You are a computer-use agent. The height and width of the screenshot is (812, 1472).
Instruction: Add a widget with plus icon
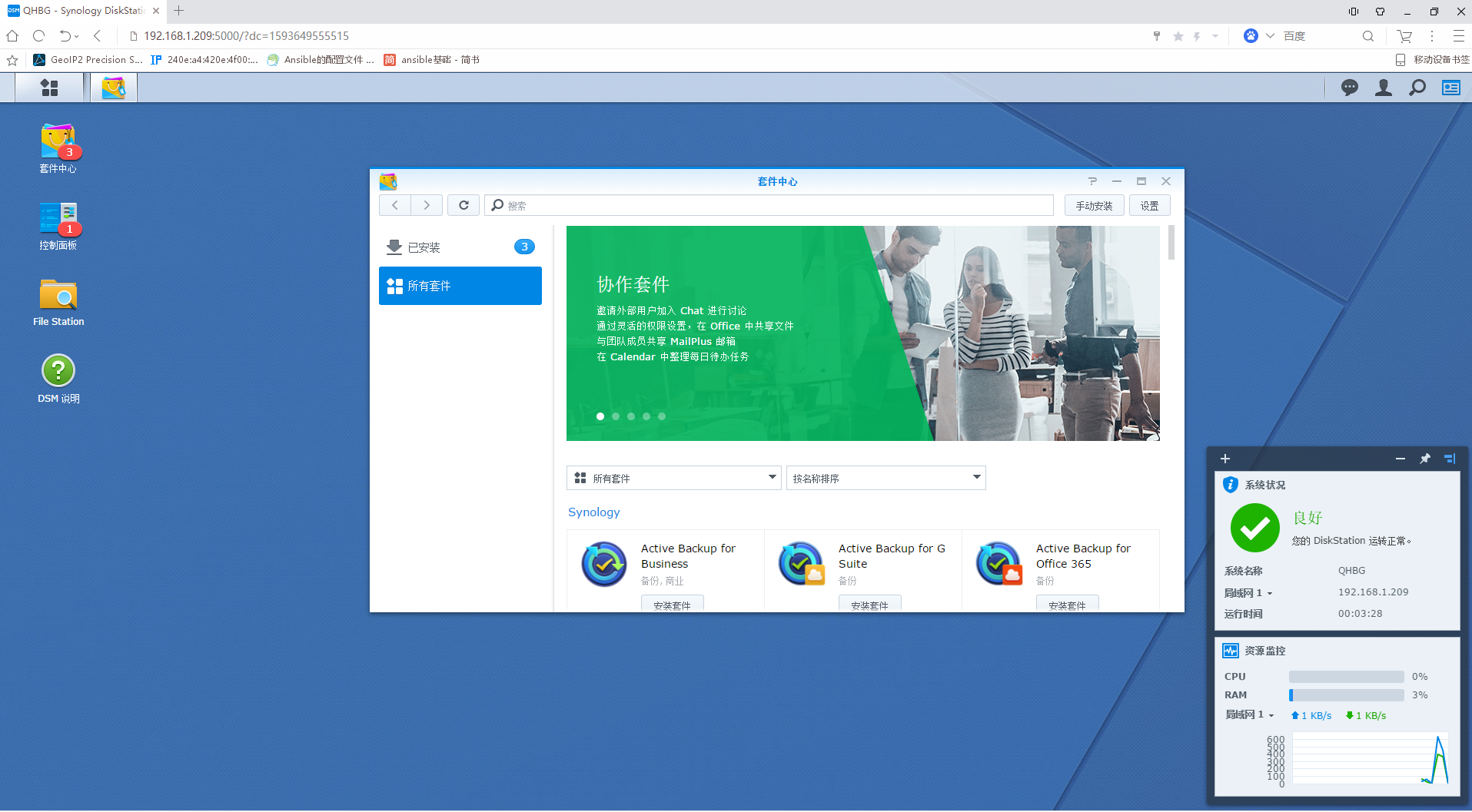coord(1225,459)
